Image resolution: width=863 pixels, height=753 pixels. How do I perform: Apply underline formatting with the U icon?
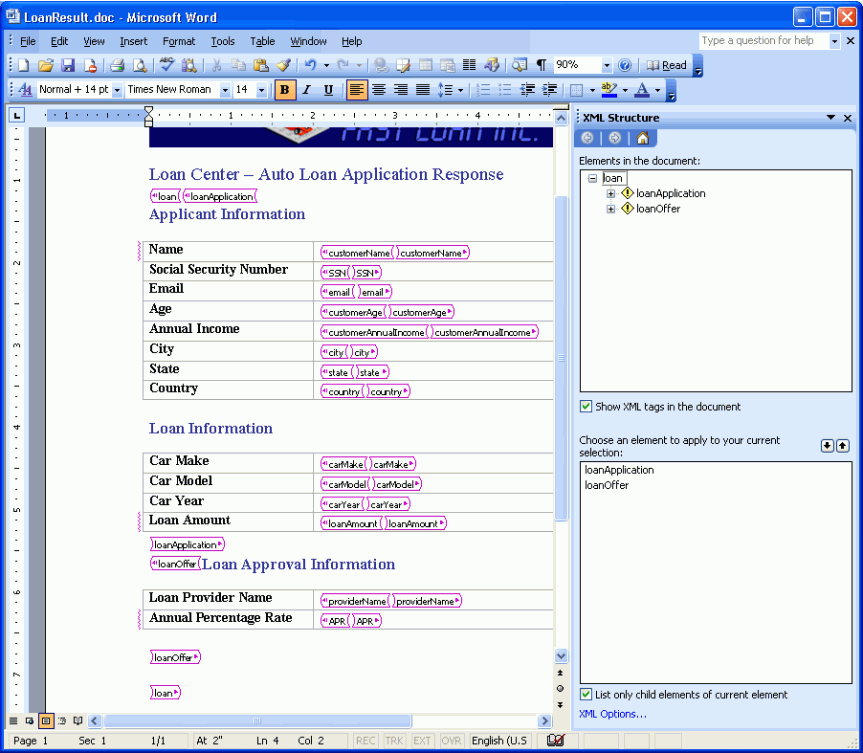click(x=329, y=90)
